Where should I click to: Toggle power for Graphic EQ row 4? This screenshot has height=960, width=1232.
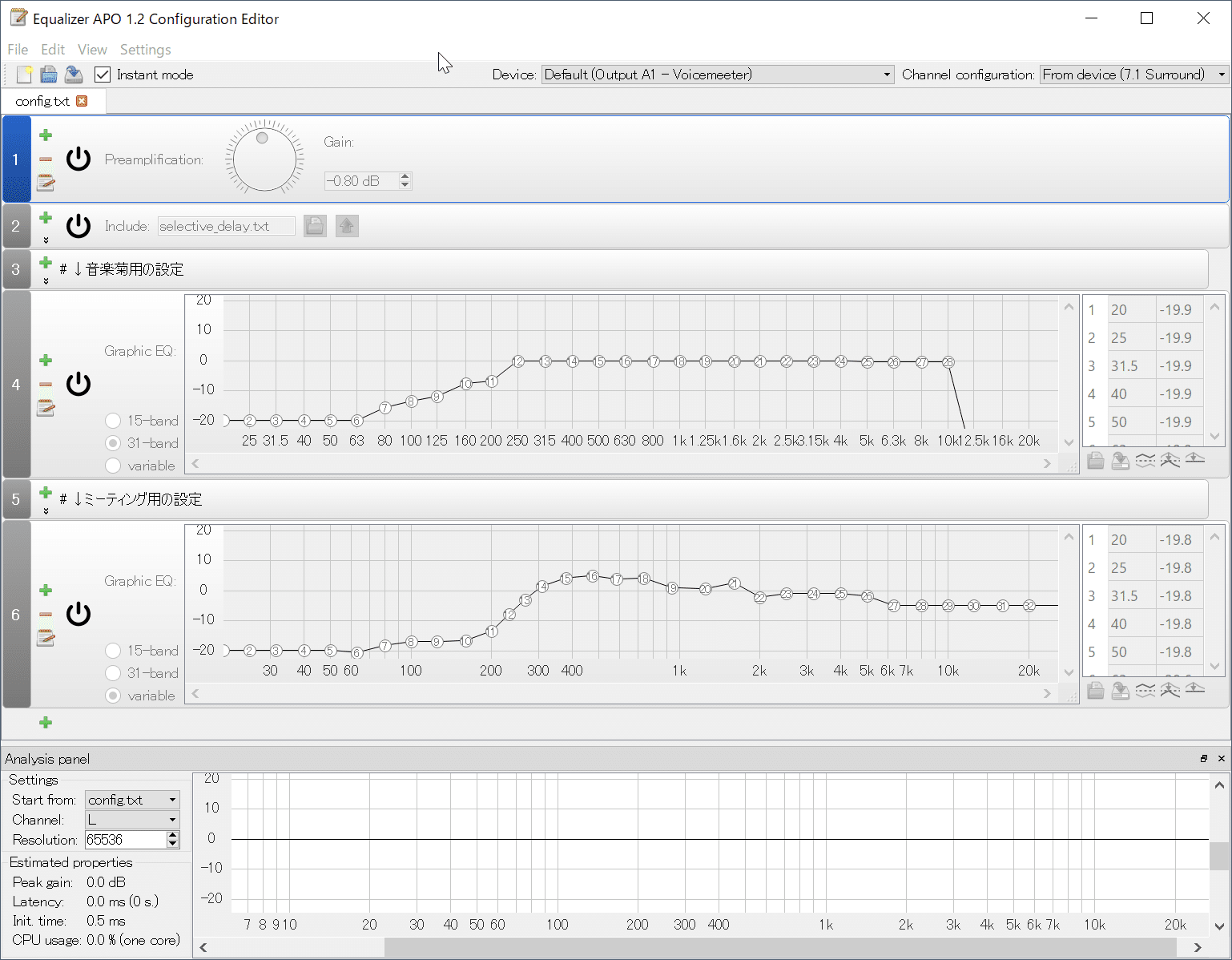79,385
